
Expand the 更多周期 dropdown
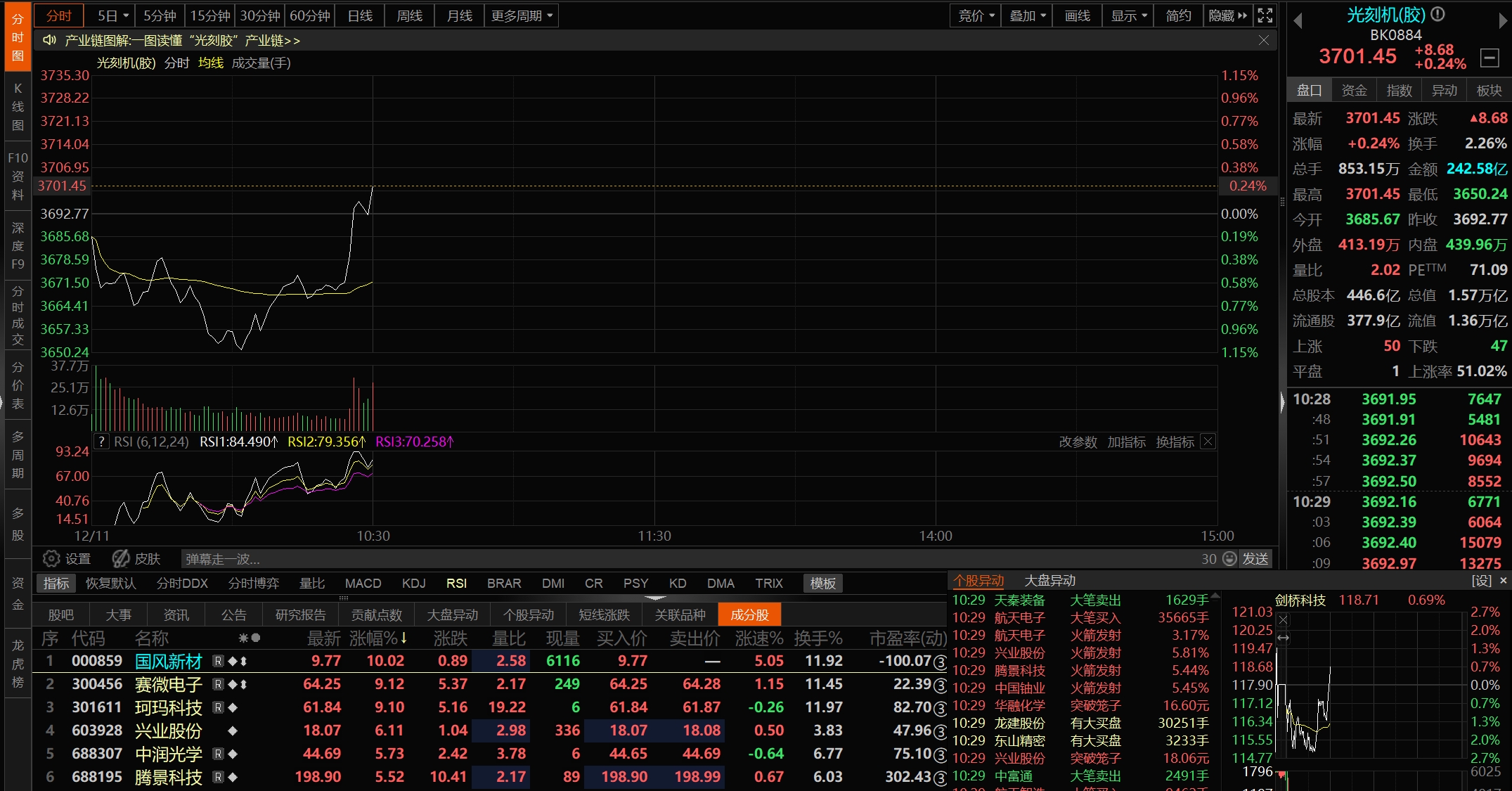[521, 15]
